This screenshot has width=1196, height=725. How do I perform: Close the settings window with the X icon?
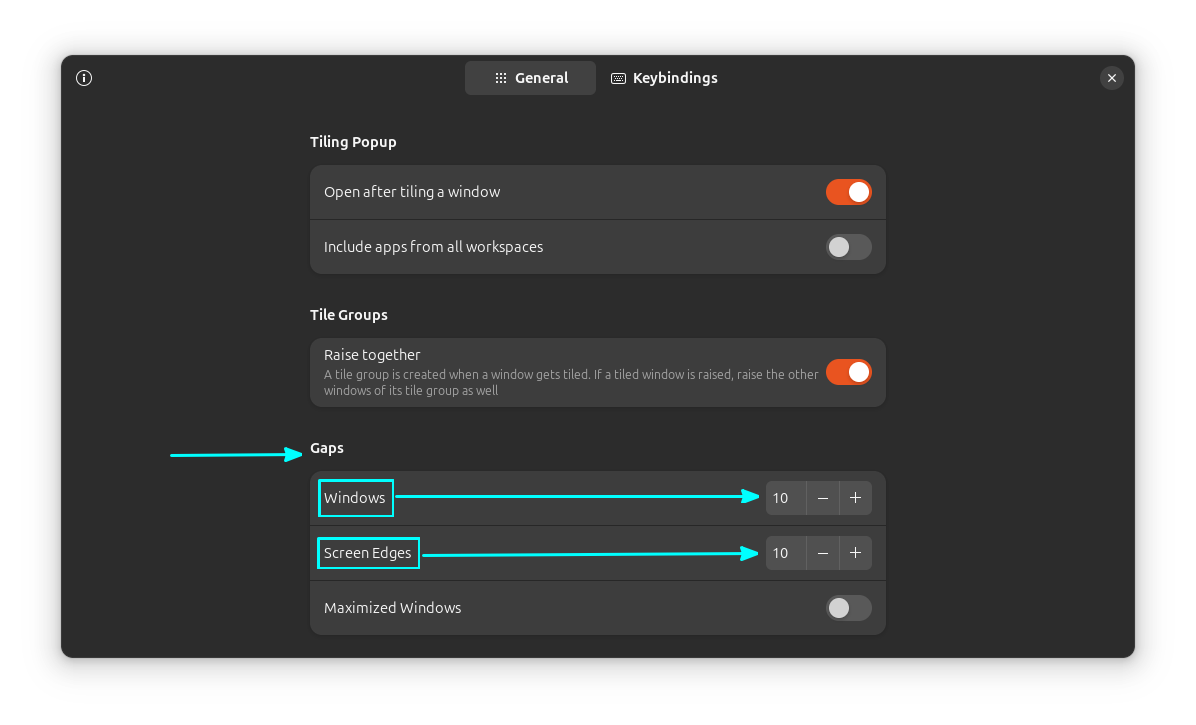(x=1111, y=77)
